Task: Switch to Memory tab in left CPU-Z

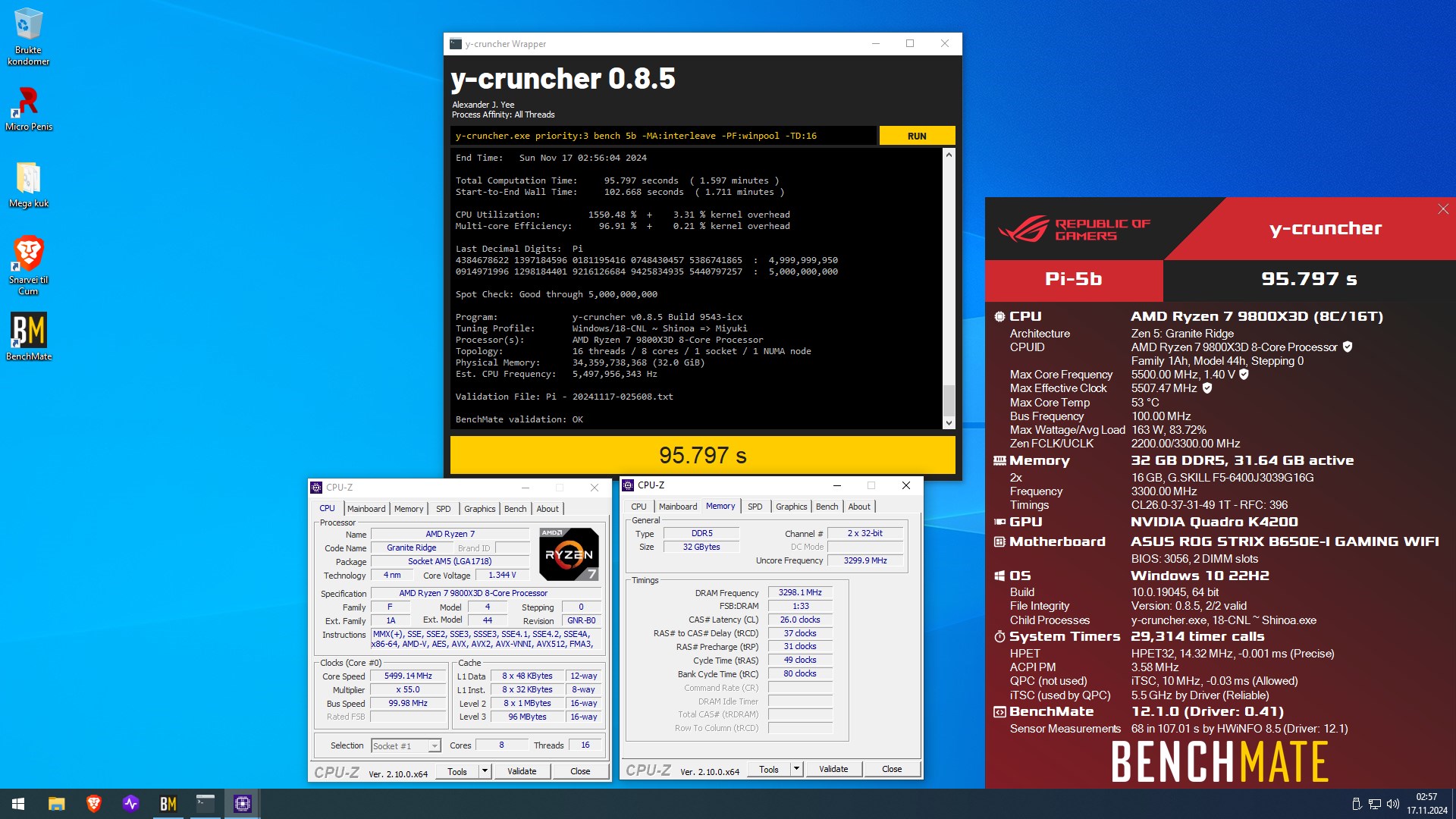Action: [x=409, y=509]
